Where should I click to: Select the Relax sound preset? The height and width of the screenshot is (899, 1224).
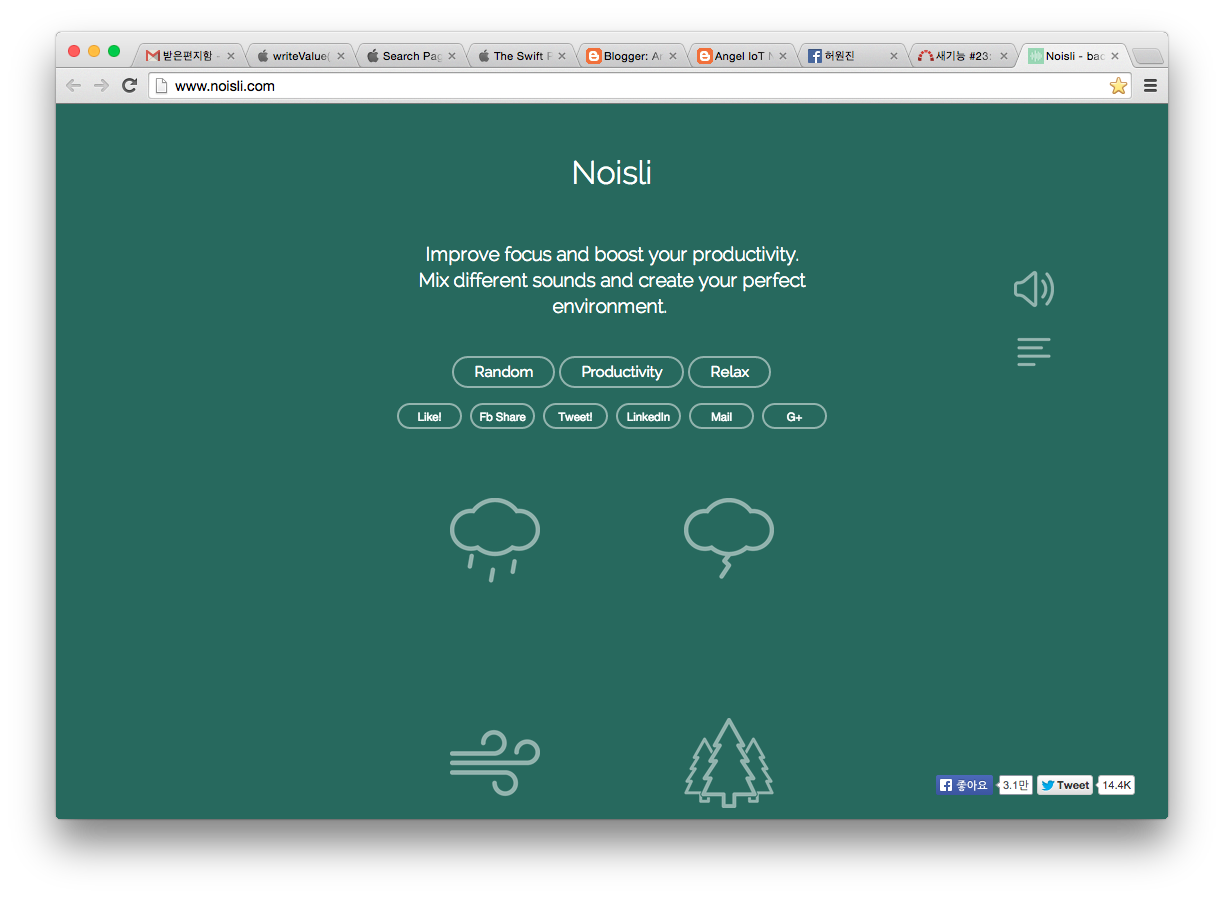click(x=729, y=372)
